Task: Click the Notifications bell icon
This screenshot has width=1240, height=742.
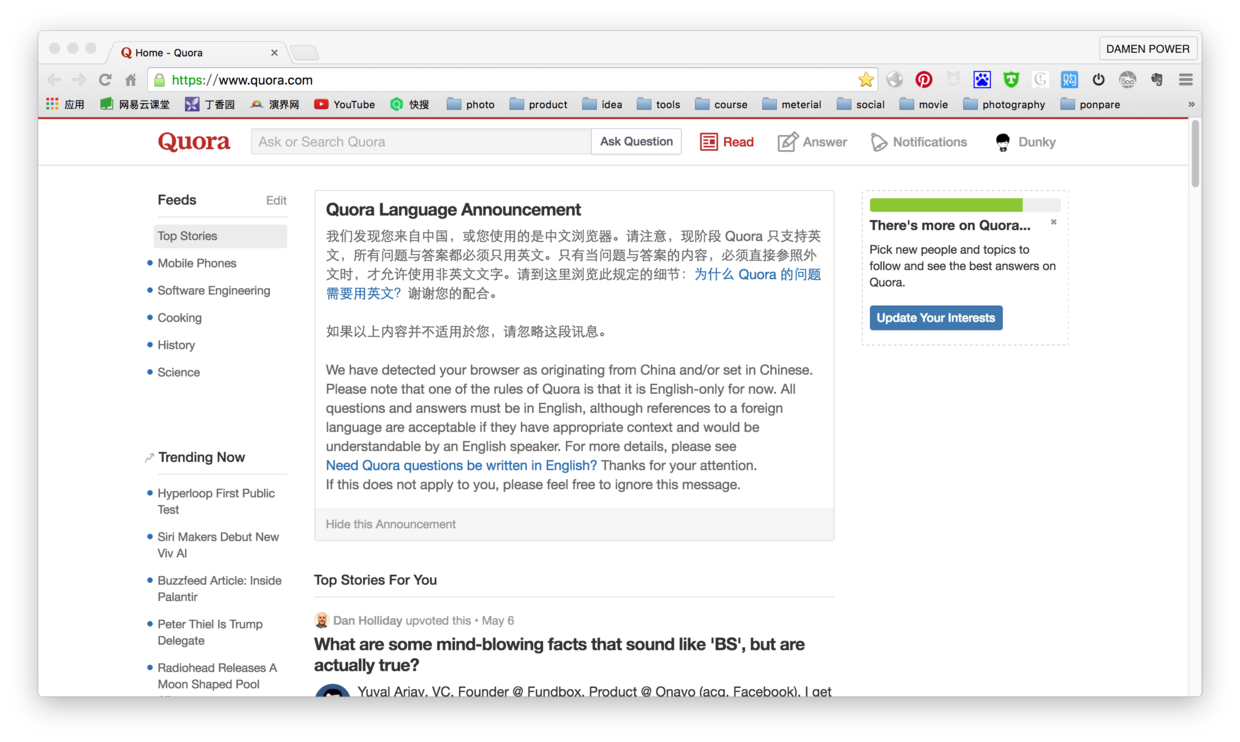Action: coord(878,142)
